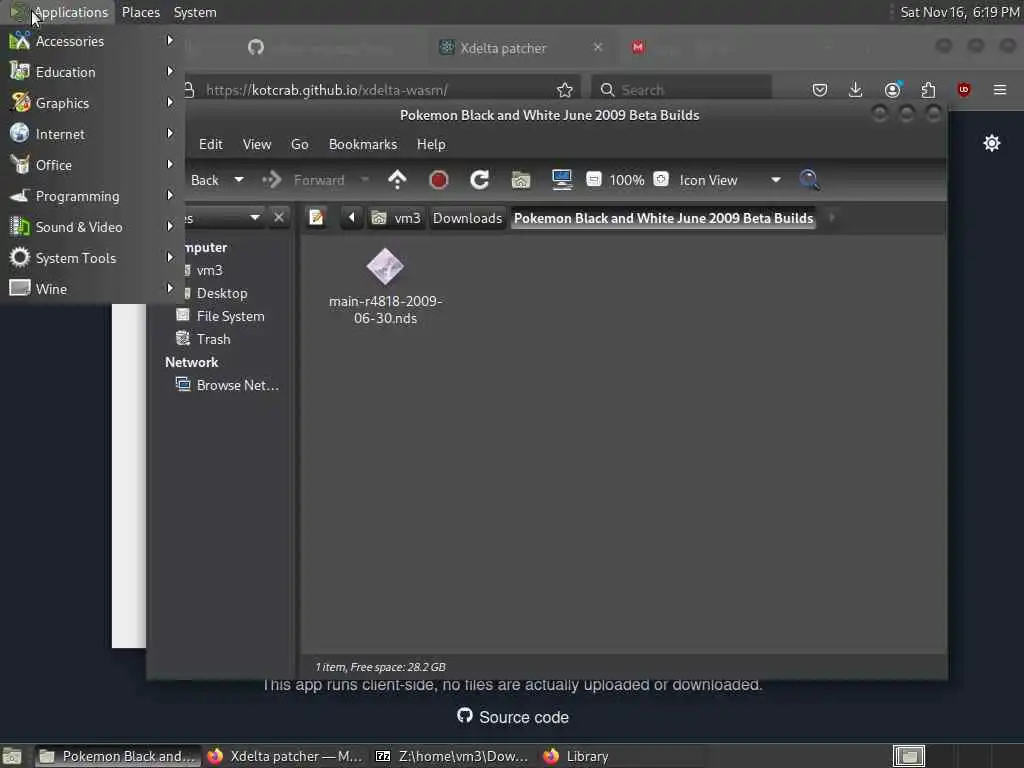The image size is (1024, 768).
Task: Click the file search magnifier icon
Action: (809, 180)
